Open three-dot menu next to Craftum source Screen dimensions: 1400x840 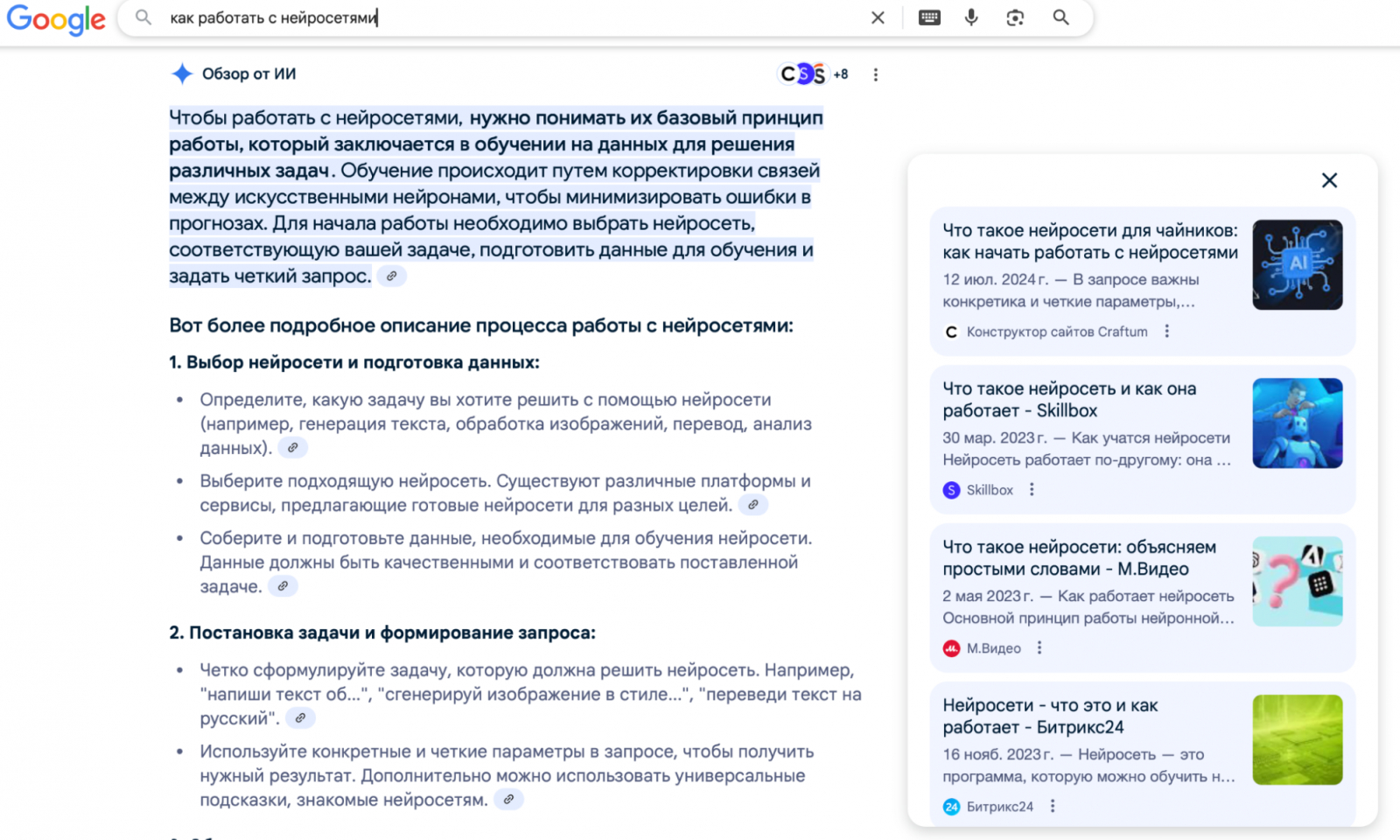1166,332
